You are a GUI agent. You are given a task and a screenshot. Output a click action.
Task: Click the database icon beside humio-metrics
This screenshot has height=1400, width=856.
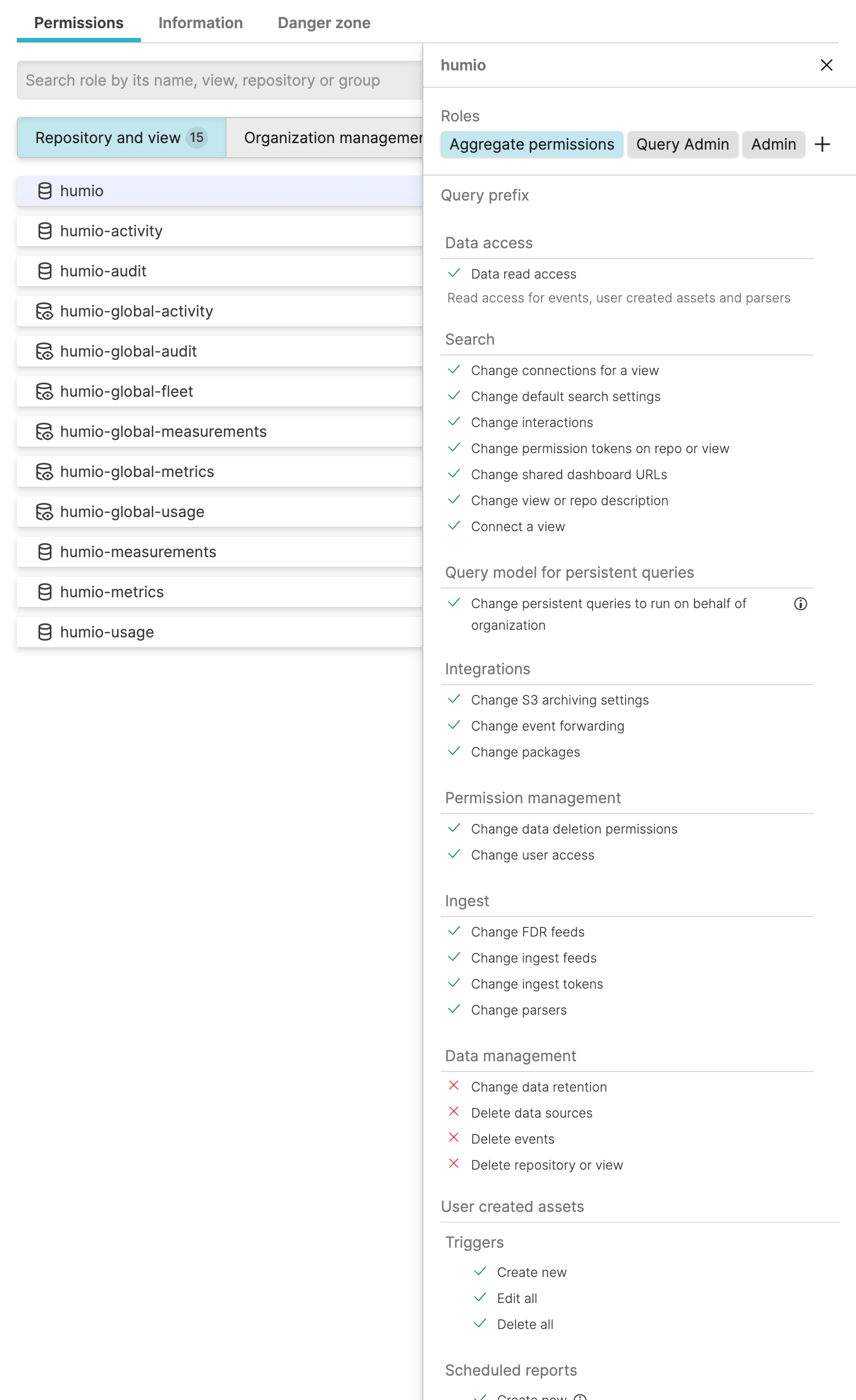click(44, 591)
